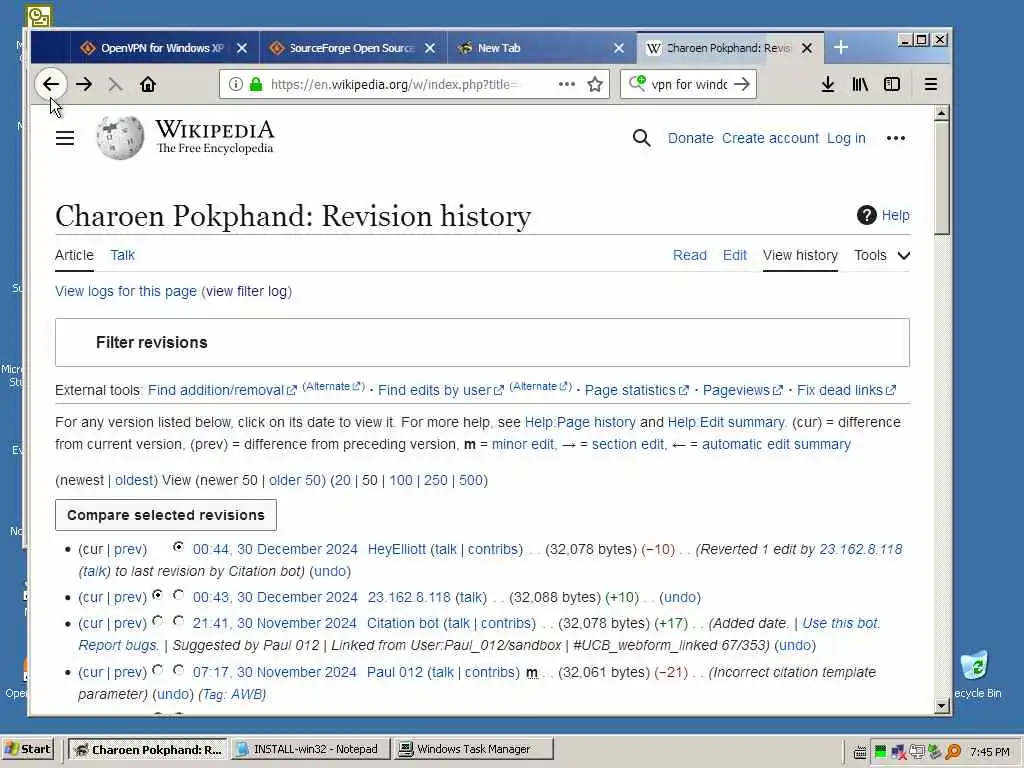The height and width of the screenshot is (768, 1024).
Task: Open the Library bookshelf icon
Action: [860, 84]
